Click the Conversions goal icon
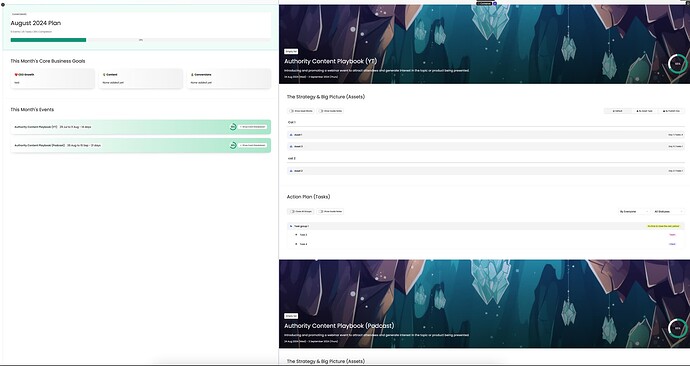690x366 pixels. 192,75
